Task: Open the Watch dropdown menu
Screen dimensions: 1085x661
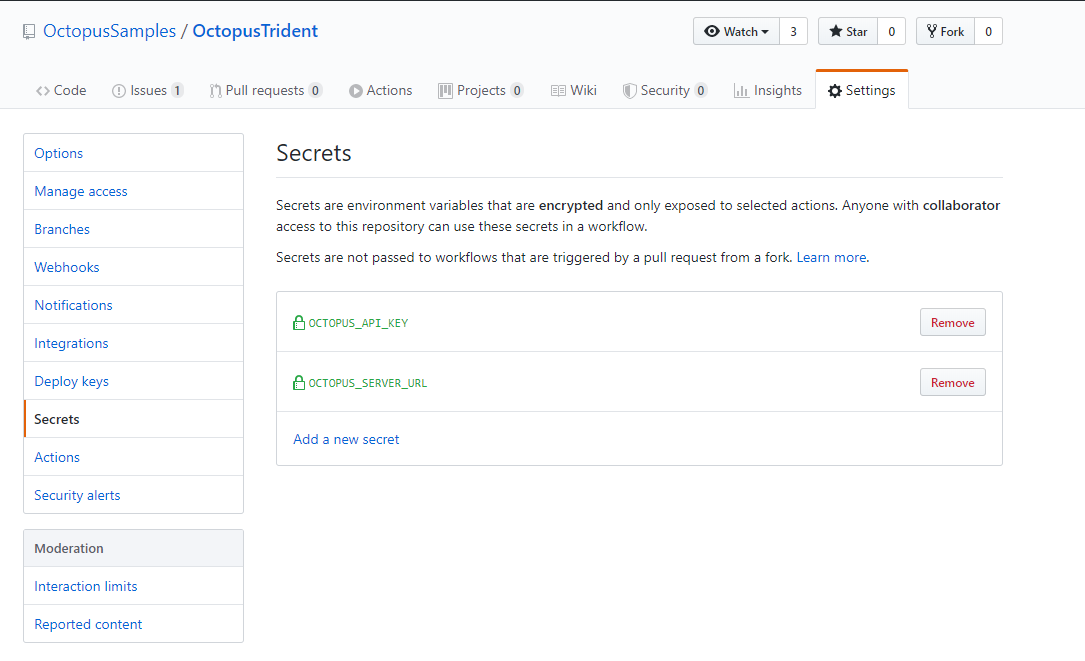Action: coord(736,32)
